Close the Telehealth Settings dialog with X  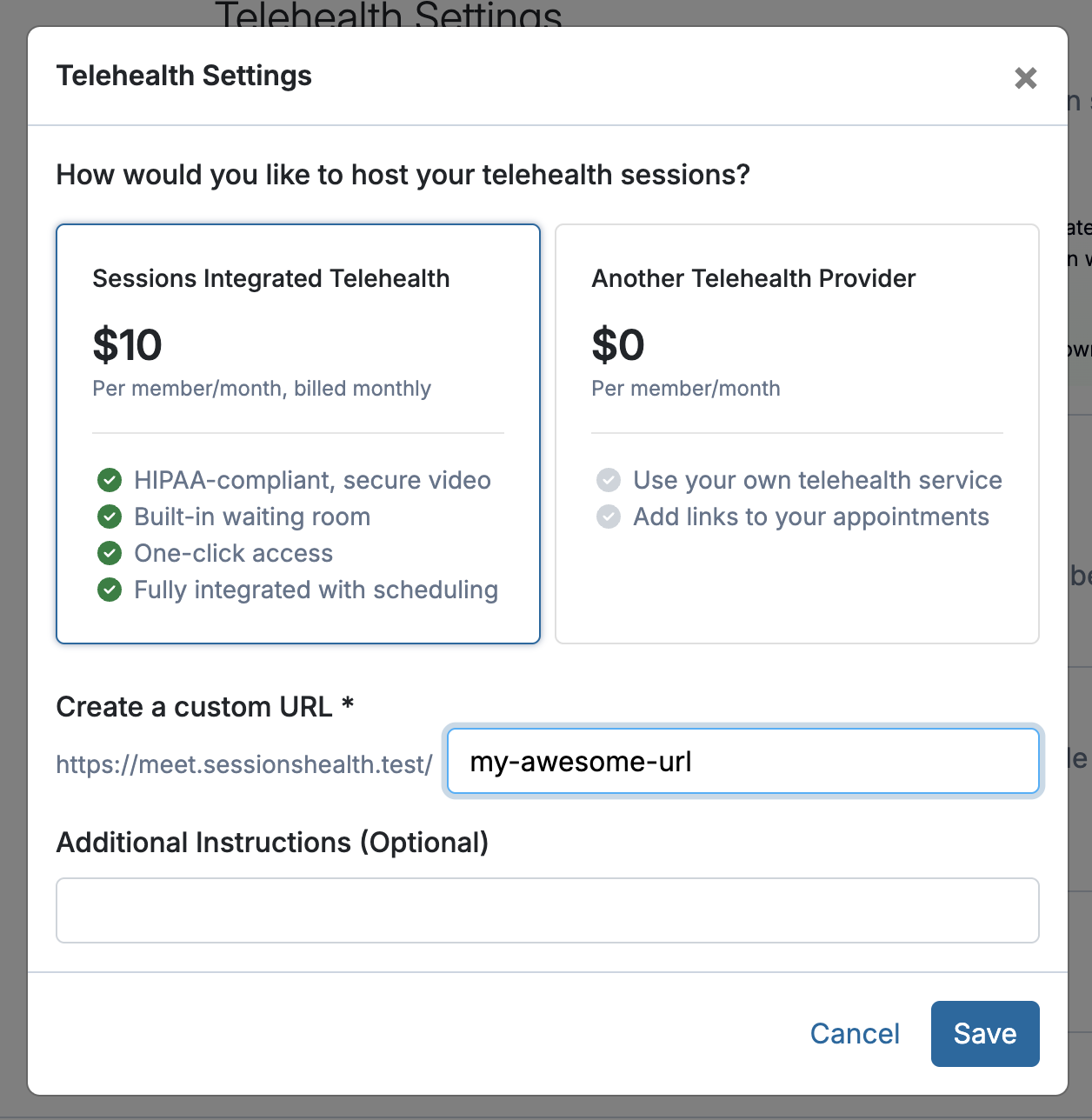1025,78
